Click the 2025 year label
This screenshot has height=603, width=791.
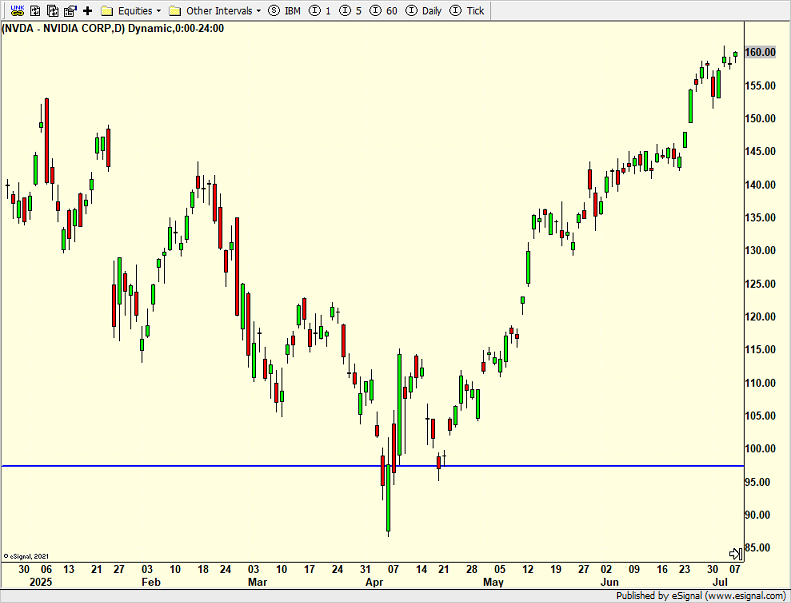click(x=40, y=582)
